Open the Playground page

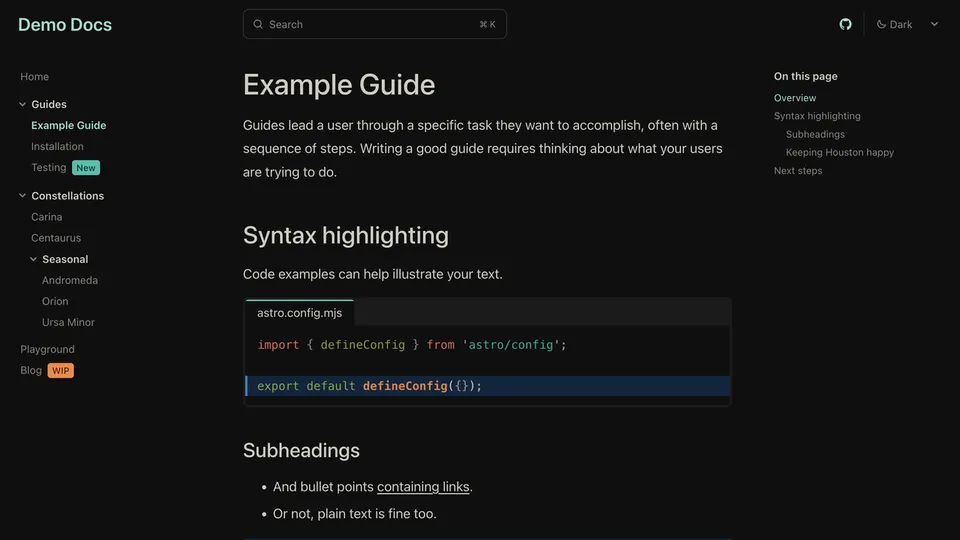pos(47,349)
